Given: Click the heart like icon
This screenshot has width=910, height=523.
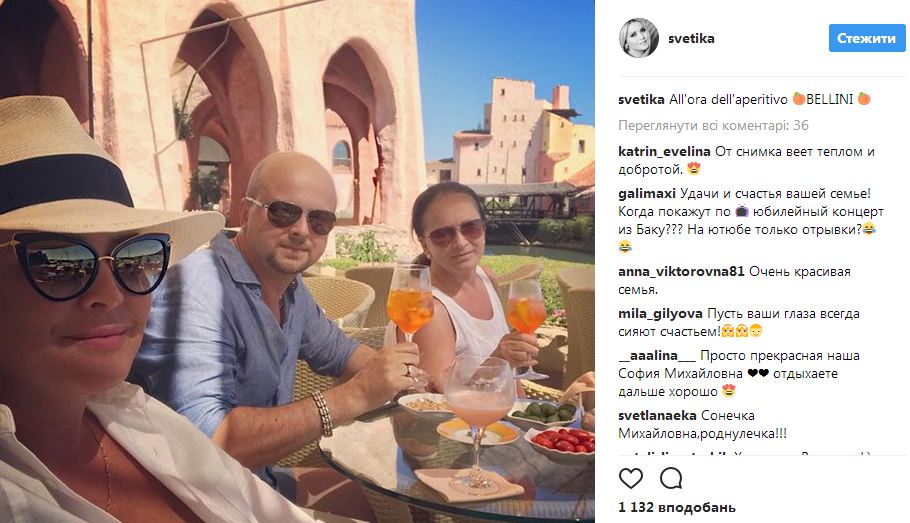Looking at the screenshot, I should pos(630,478).
